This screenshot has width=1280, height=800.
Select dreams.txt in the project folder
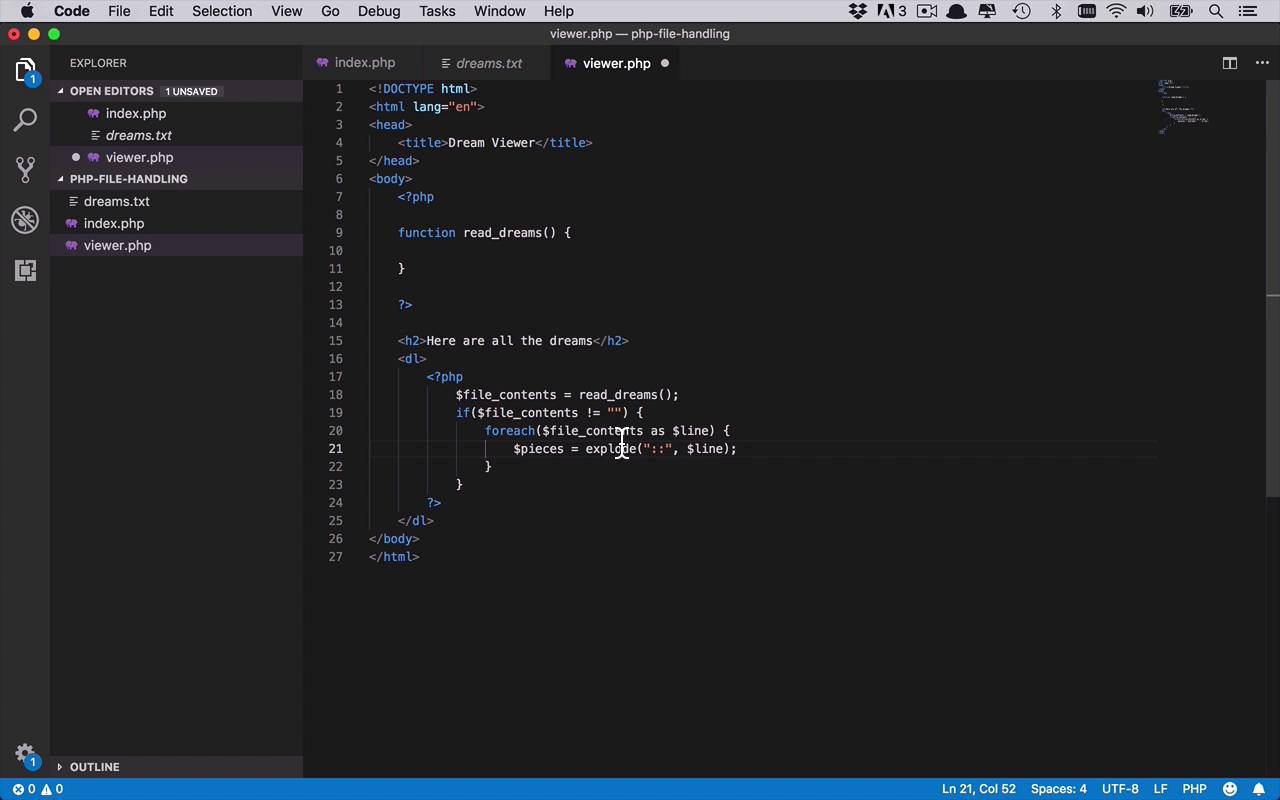116,201
